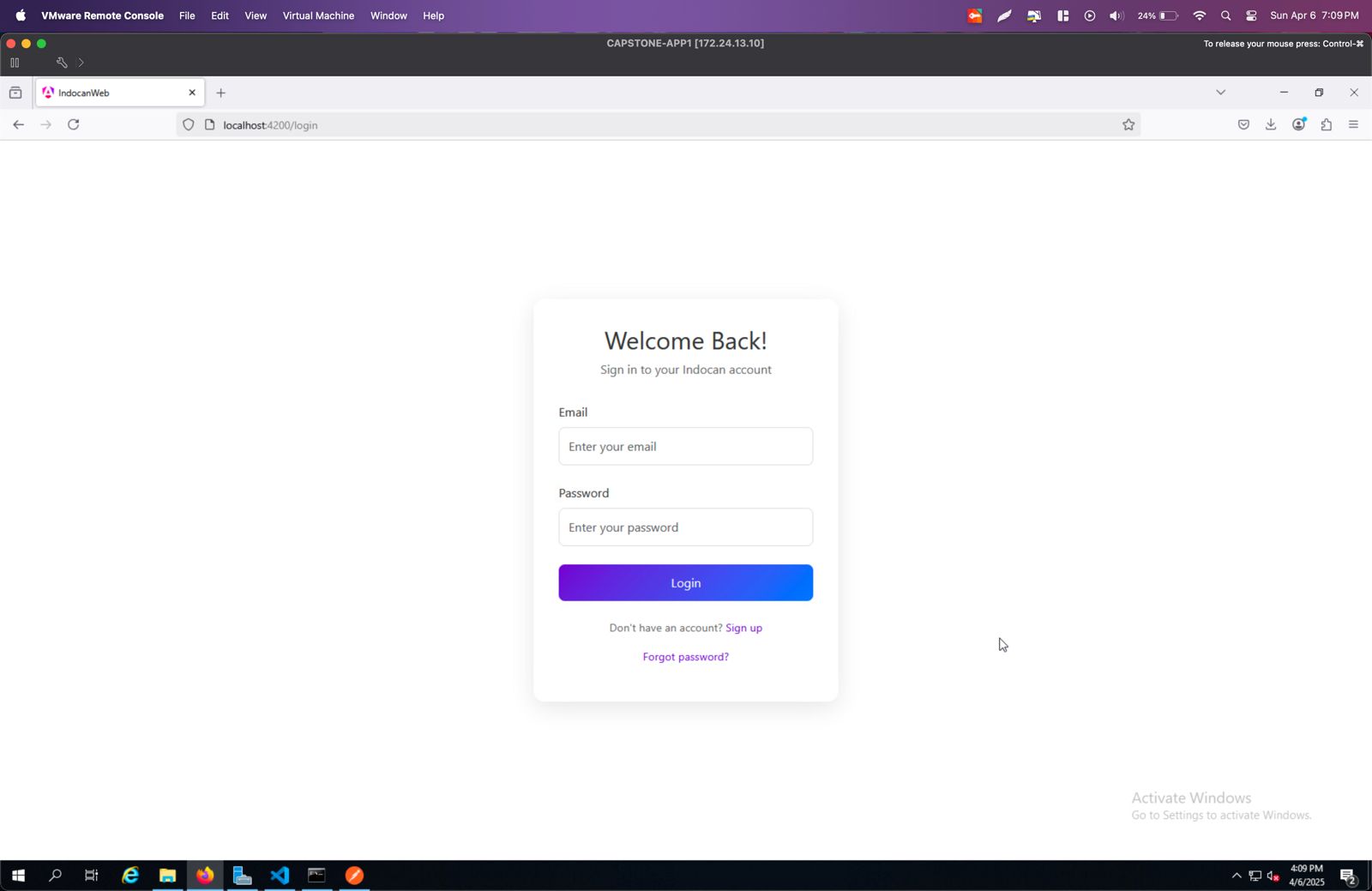Open Firefox account icon
1372x891 pixels.
click(x=1299, y=124)
